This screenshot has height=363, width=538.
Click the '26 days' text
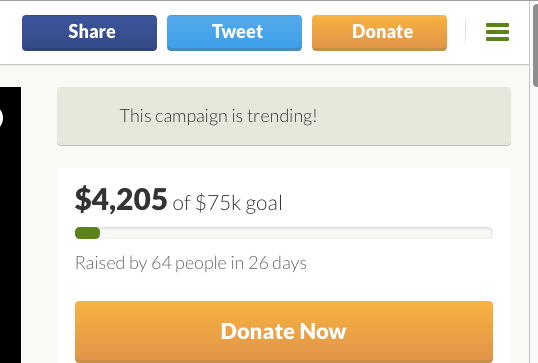pos(277,263)
